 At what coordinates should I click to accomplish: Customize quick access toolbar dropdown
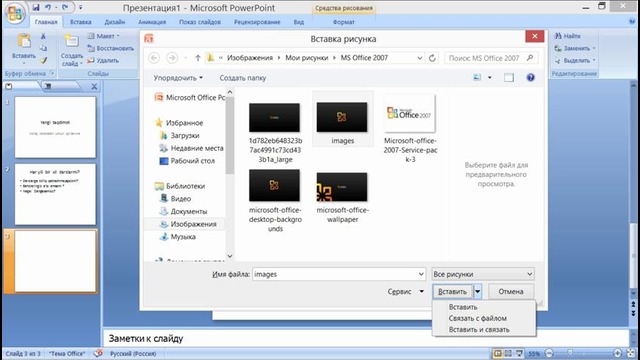point(81,7)
